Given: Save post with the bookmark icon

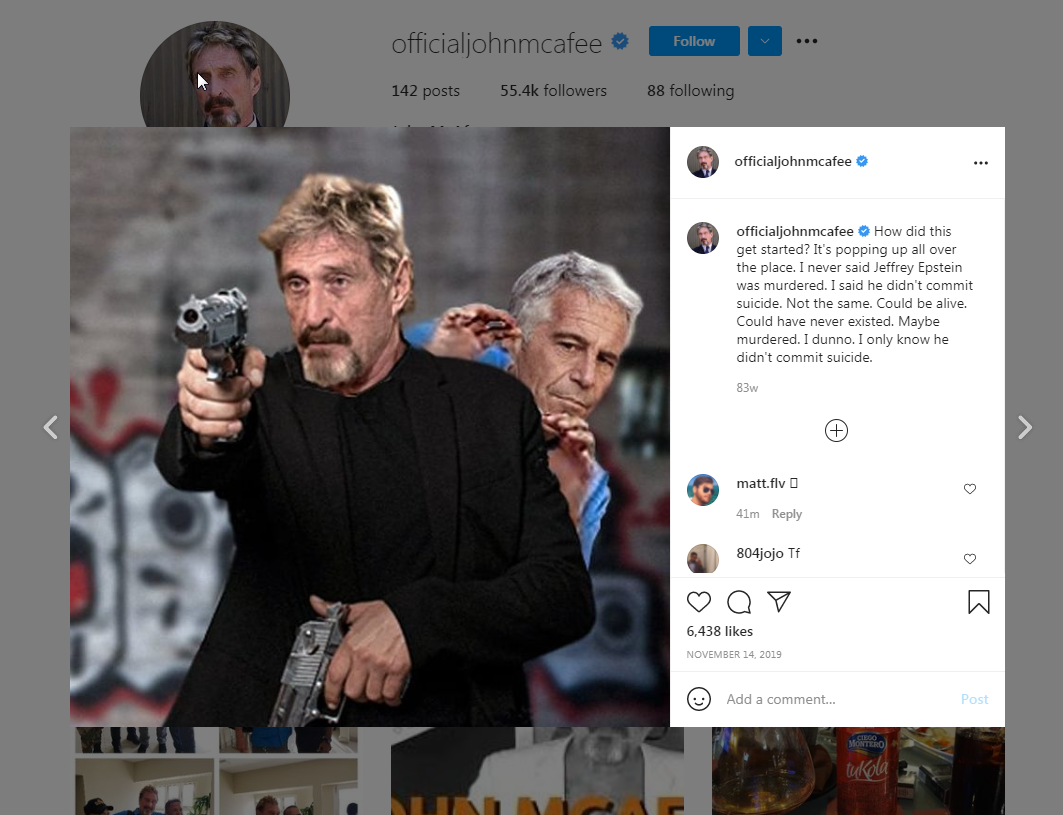Looking at the screenshot, I should tap(979, 602).
